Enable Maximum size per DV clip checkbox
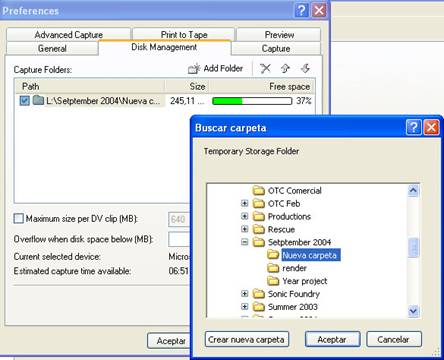This screenshot has height=360, width=444. tap(19, 219)
